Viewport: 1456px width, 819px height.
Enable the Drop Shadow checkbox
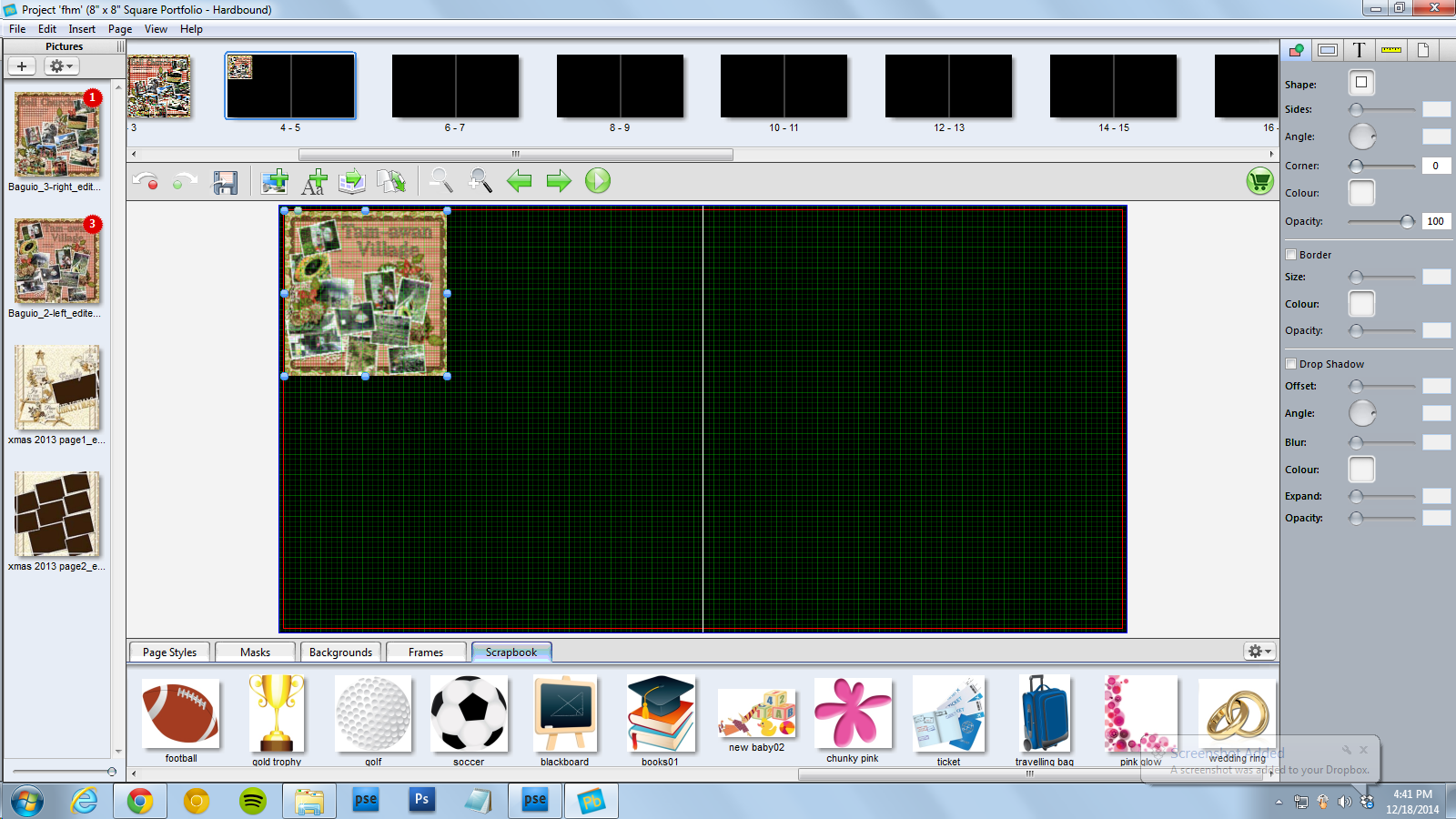click(x=1290, y=364)
